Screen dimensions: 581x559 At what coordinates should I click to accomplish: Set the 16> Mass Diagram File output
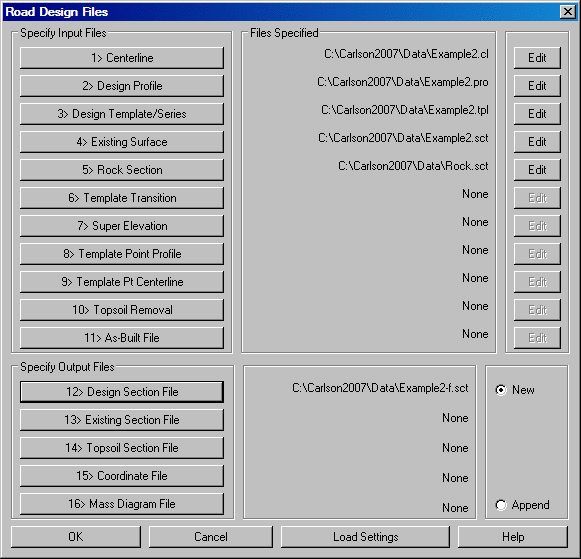(x=122, y=504)
